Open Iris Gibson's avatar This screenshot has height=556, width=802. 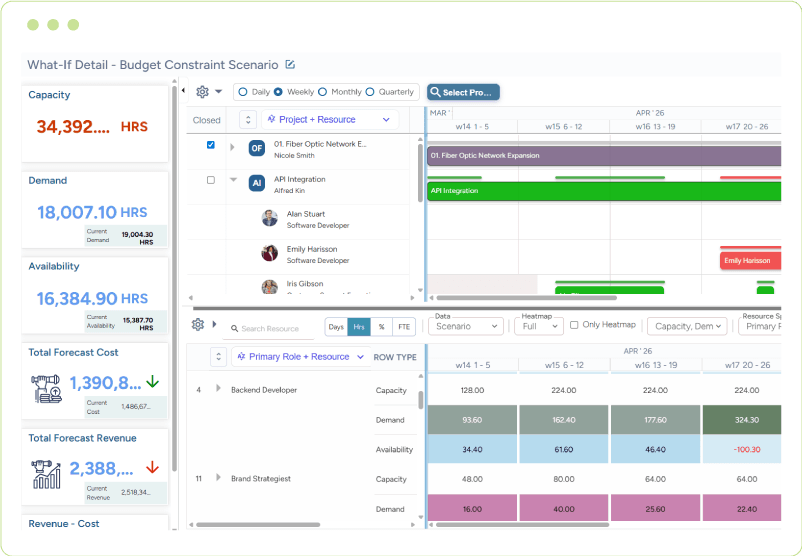click(x=270, y=287)
